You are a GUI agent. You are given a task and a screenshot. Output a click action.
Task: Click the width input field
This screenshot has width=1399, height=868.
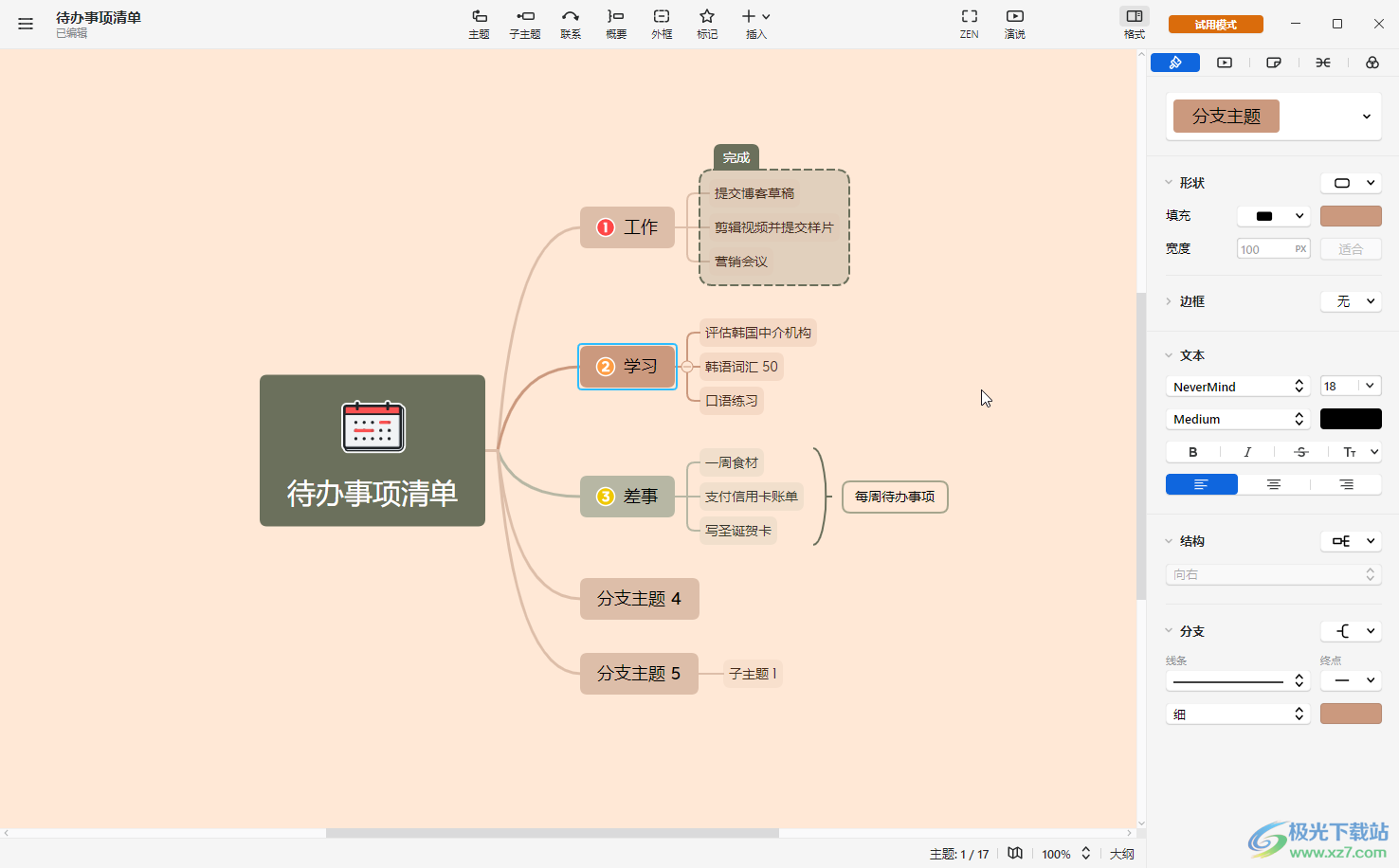pyautogui.click(x=1274, y=249)
